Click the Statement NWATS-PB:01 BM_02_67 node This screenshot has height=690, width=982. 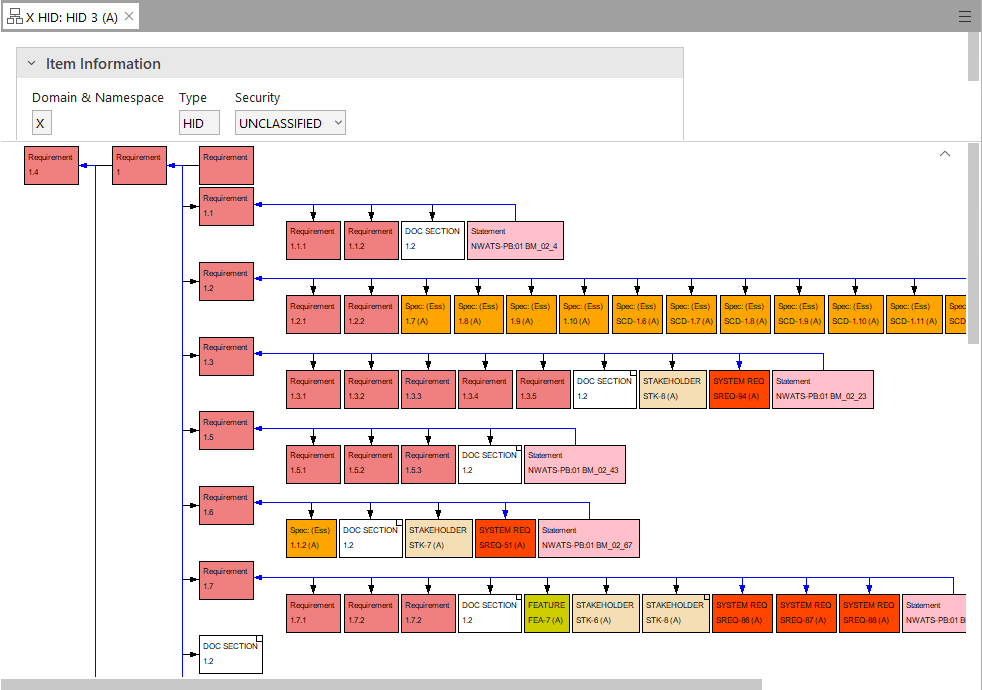point(589,538)
